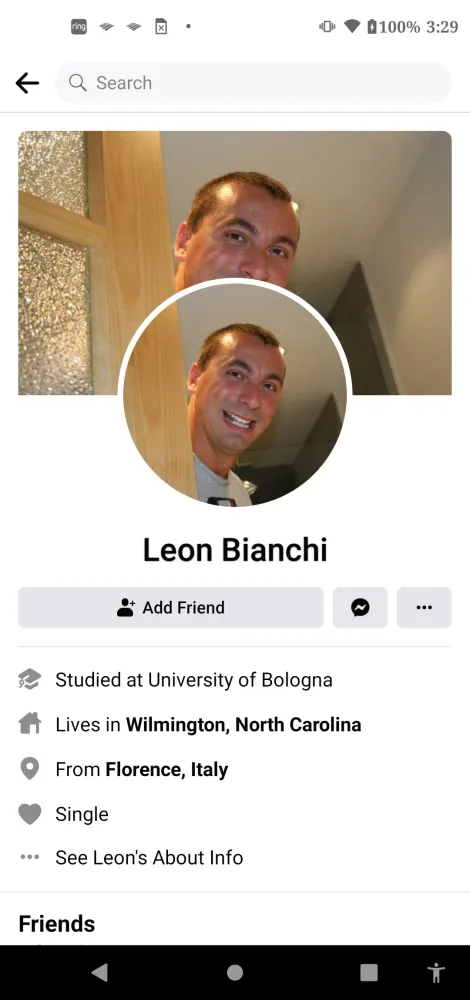470x1000 pixels.
Task: Open the three-dot more options button
Action: click(424, 608)
